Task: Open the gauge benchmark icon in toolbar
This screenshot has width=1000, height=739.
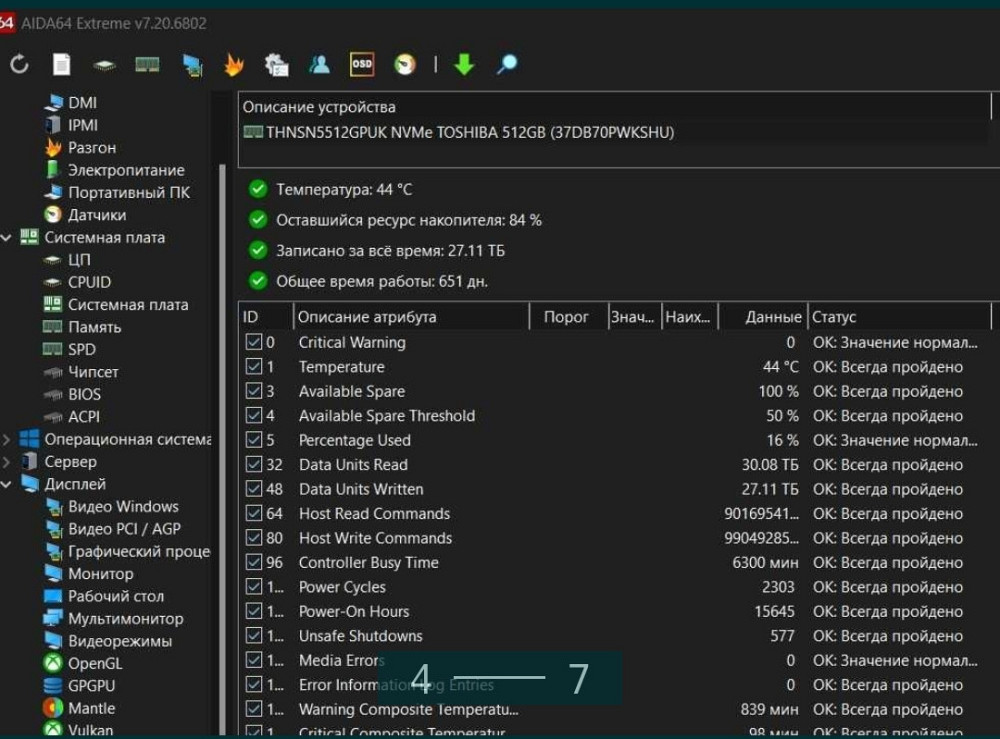Action: (405, 65)
